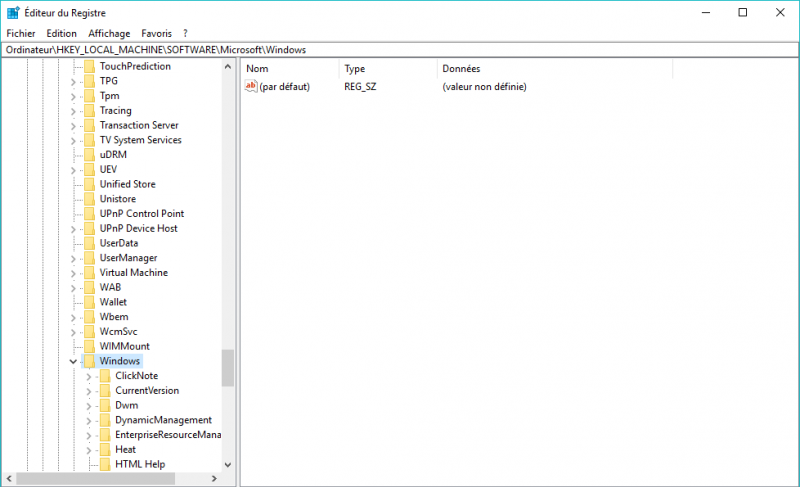Click the registry path address bar

point(400,50)
